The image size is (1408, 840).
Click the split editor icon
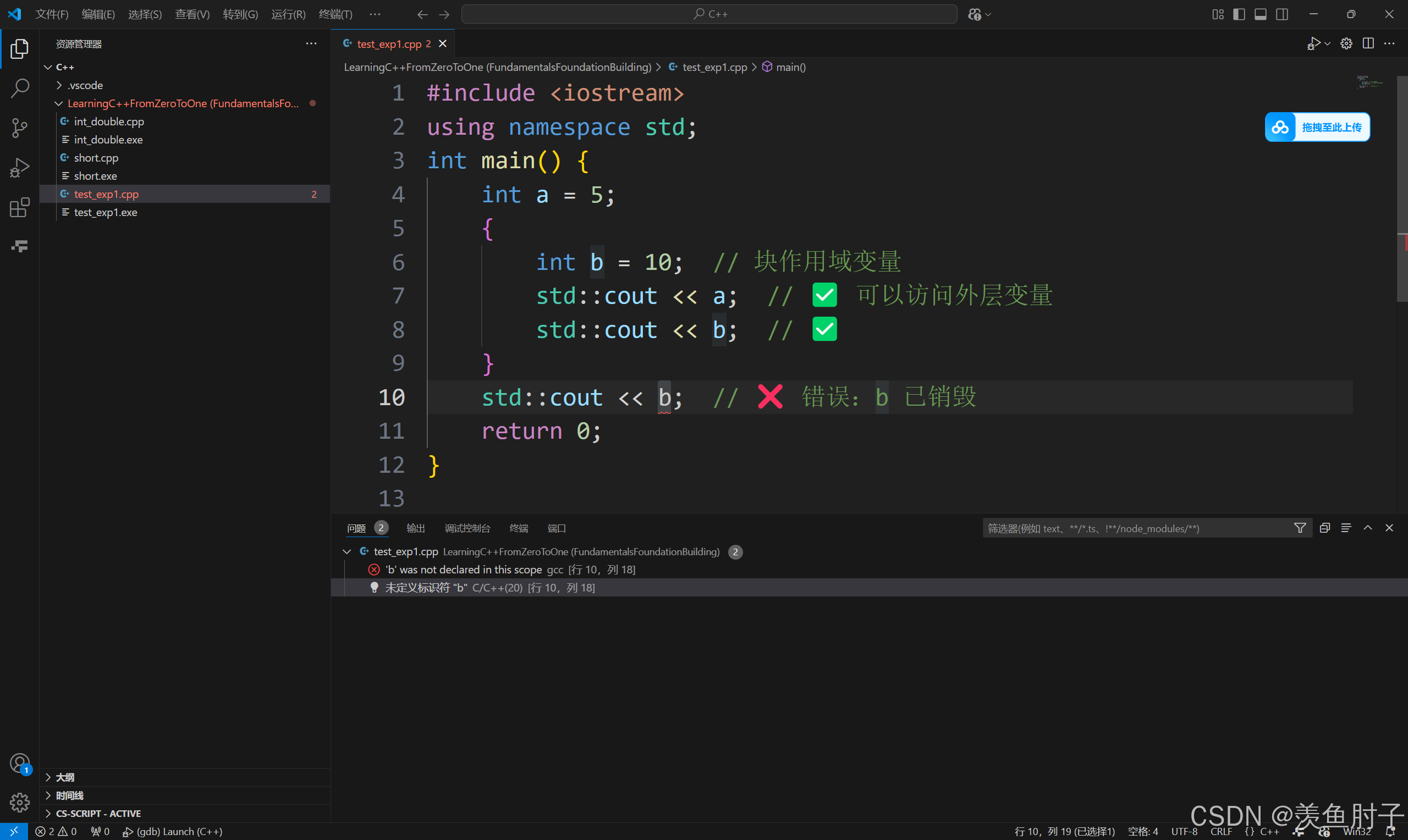tap(1368, 43)
